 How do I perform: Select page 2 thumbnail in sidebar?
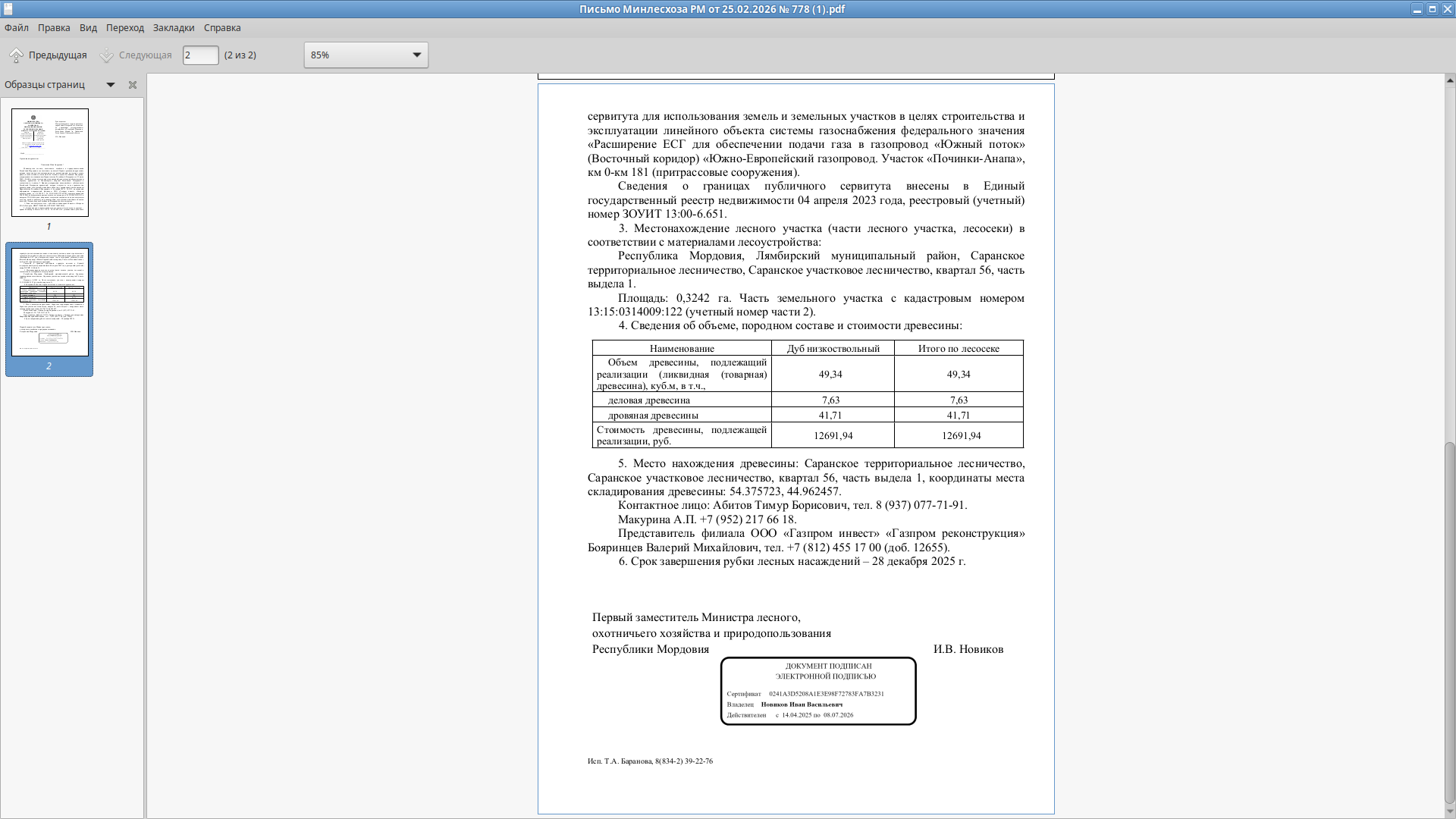[x=50, y=302]
